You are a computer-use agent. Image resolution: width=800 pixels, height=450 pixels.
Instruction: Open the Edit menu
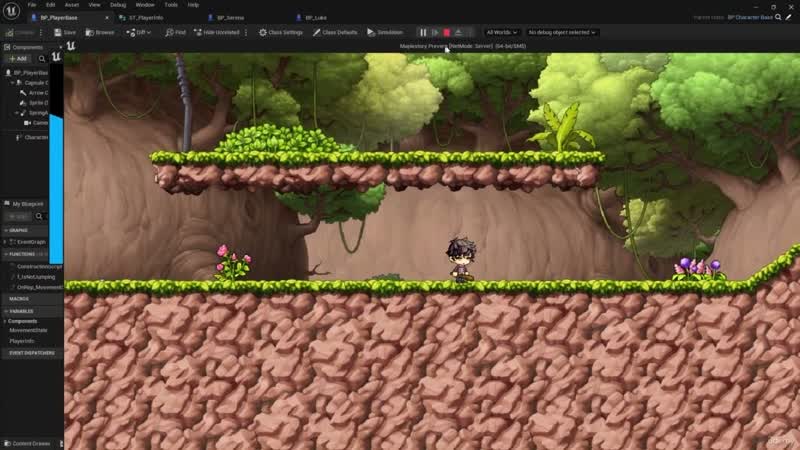point(50,5)
